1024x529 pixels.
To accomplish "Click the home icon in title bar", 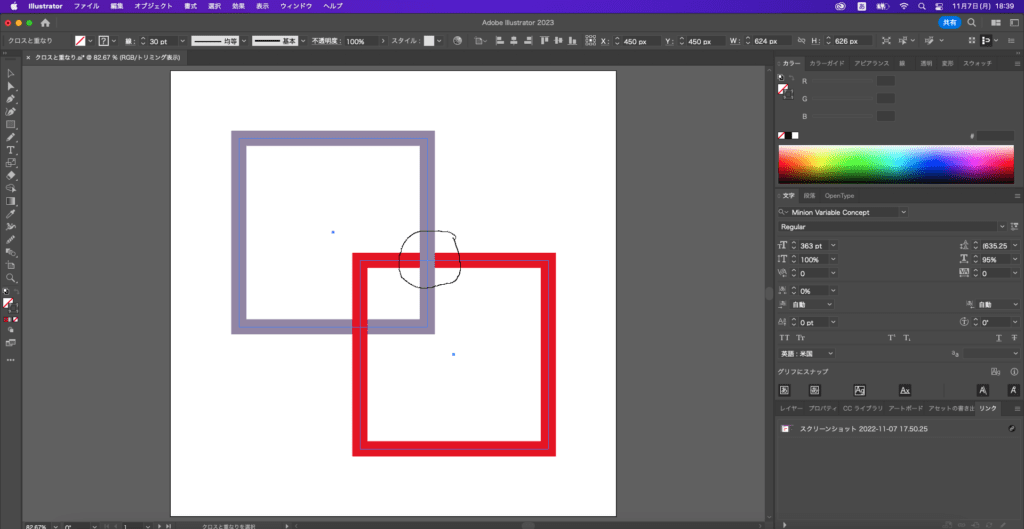I will click(45, 22).
